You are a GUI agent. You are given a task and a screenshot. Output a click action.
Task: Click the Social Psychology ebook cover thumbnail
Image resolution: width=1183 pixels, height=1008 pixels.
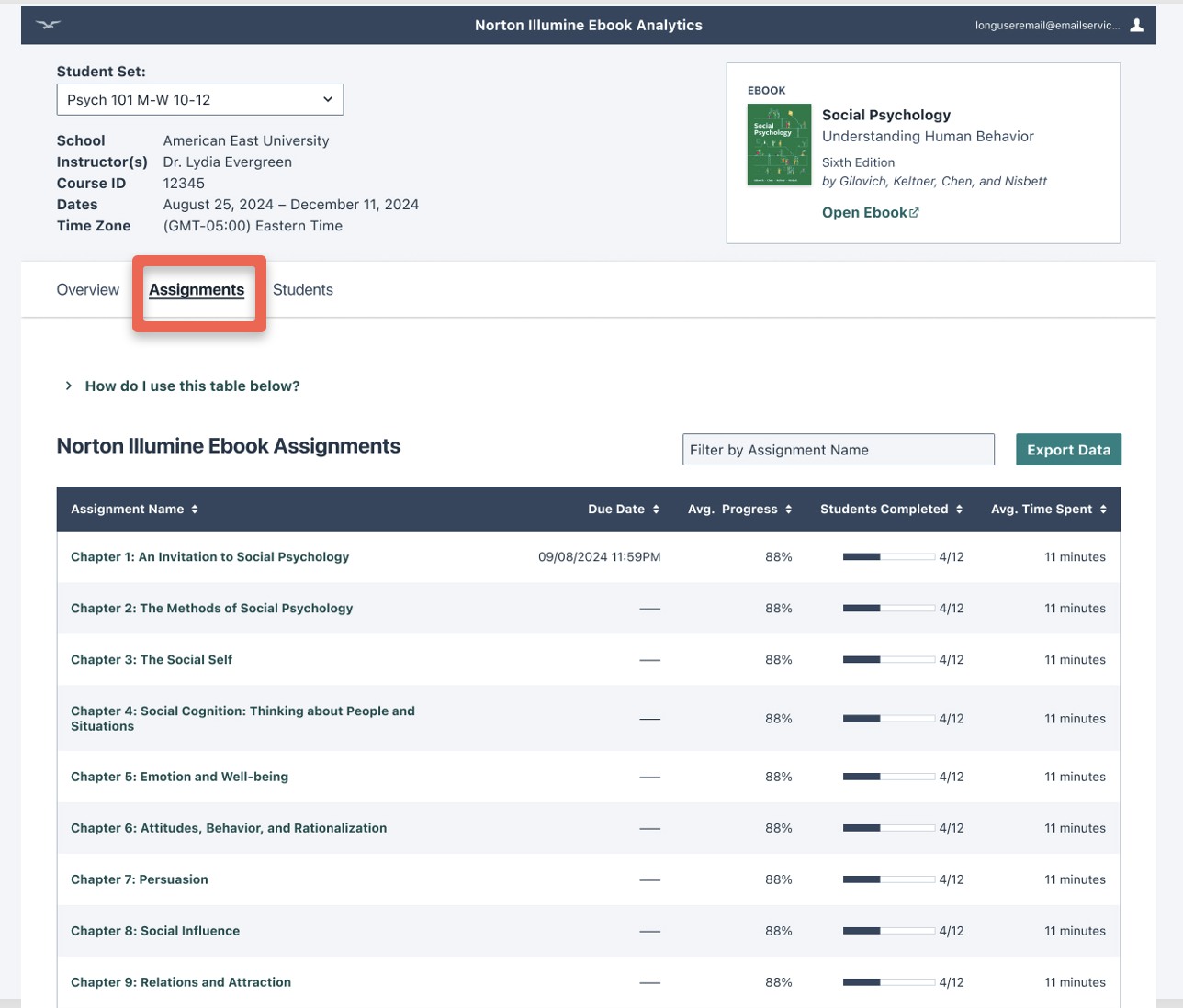click(x=780, y=145)
